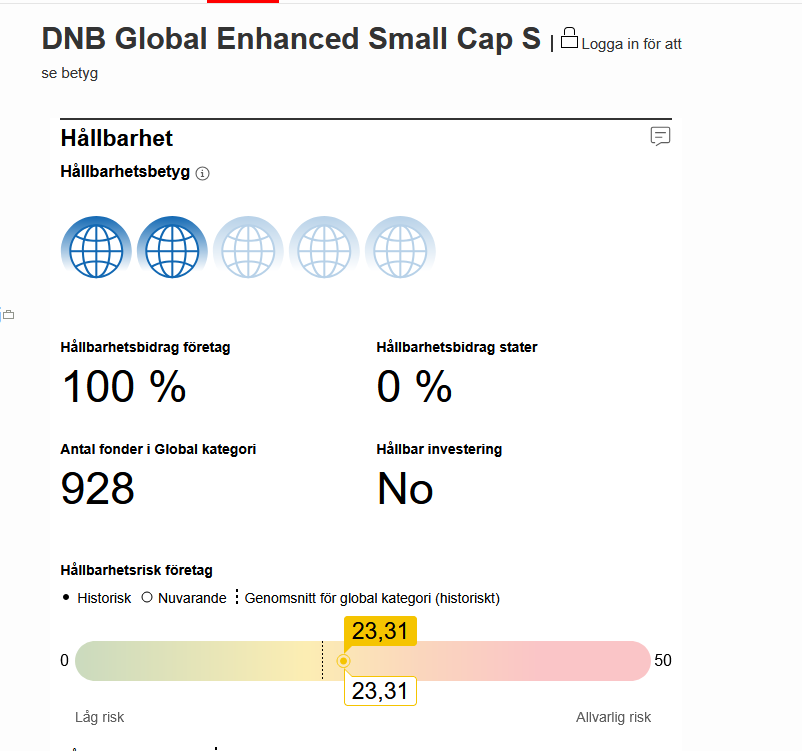802x751 pixels.
Task: Click the 'Låg risk' scale label
Action: pos(100,717)
